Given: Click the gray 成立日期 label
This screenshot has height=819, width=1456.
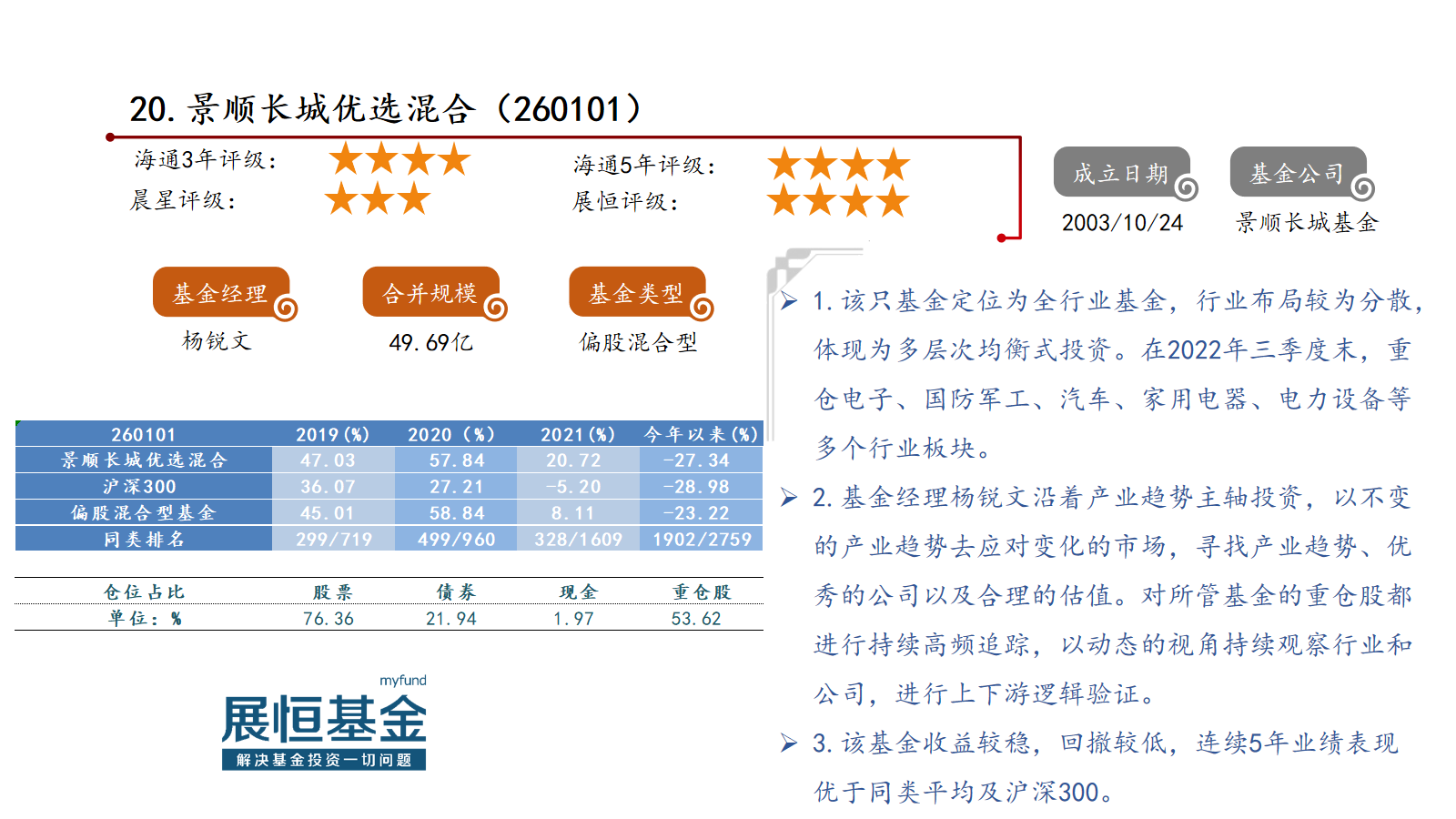Looking at the screenshot, I should pos(1120,173).
